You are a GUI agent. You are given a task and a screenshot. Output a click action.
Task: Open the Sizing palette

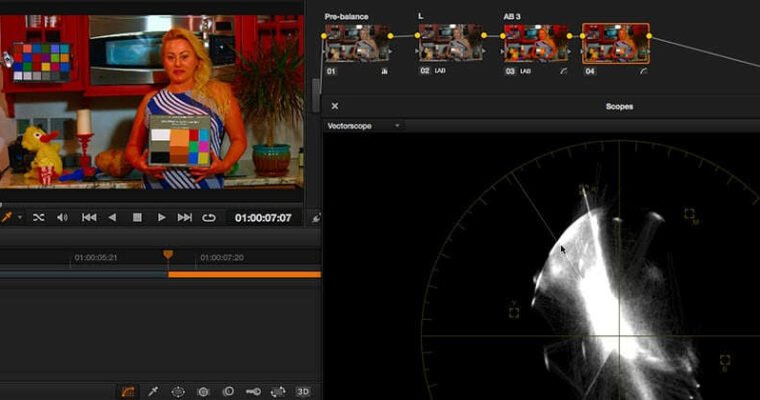[278, 391]
